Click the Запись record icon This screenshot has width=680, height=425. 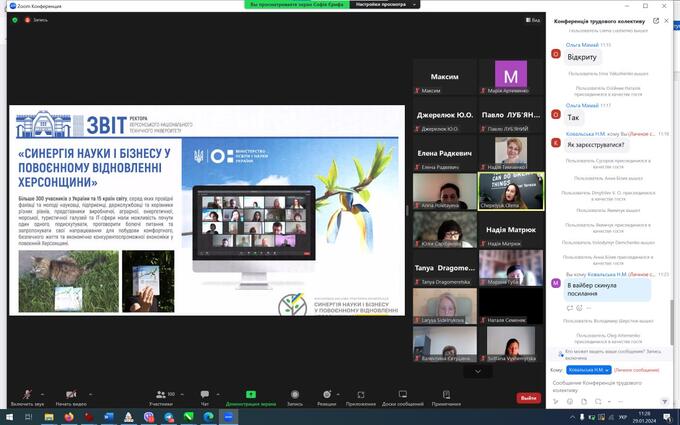point(295,395)
